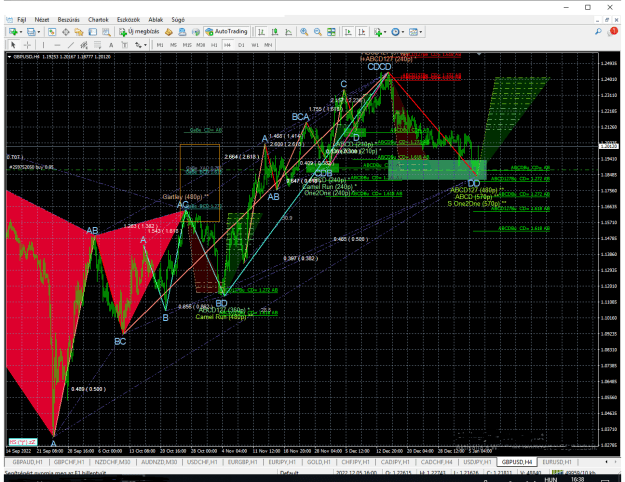Screen dimensions: 625x482
Task: Open the Fájl menu
Action: click(x=22, y=20)
